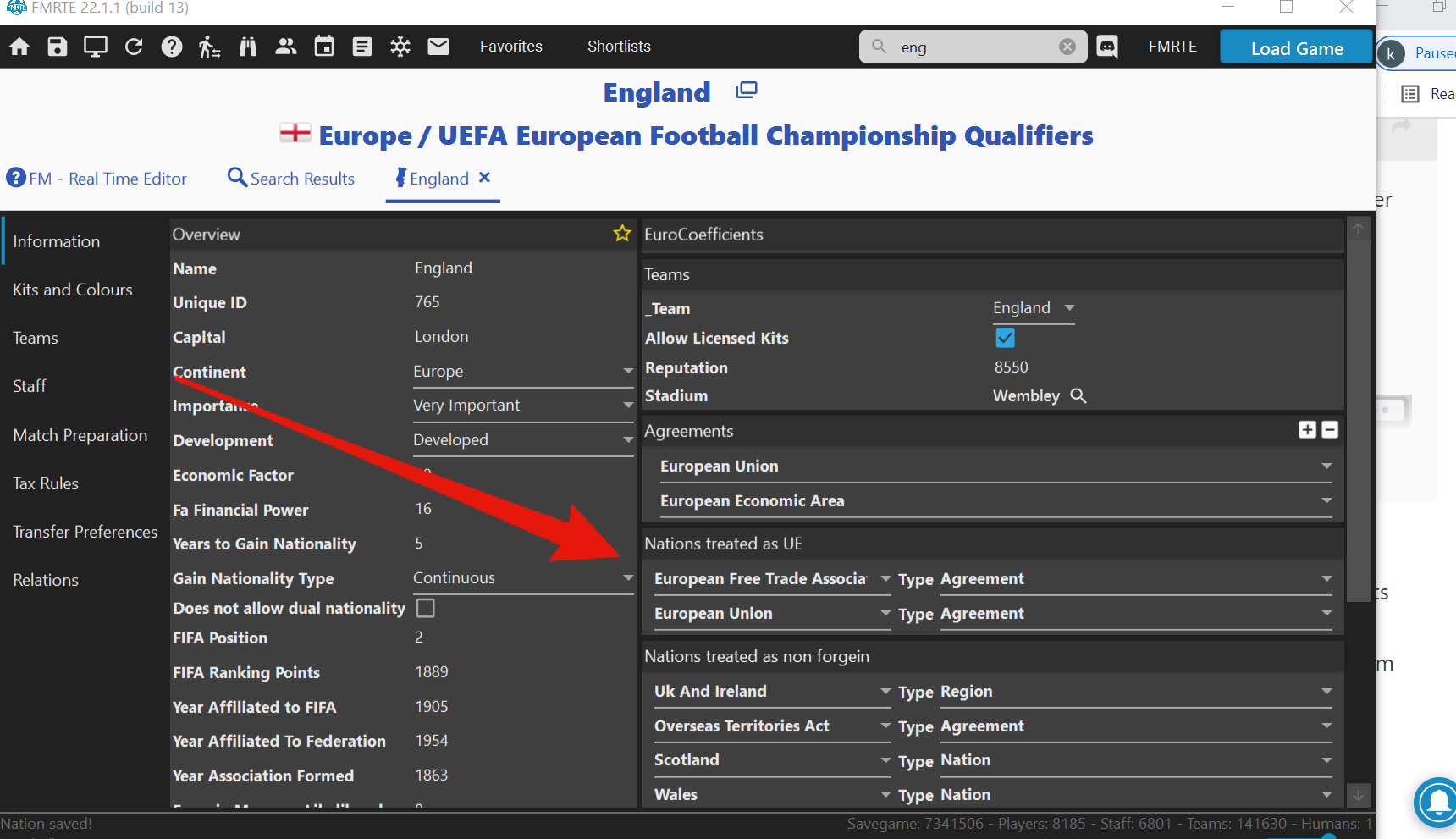Viewport: 1456px width, 839px height.
Task: Open Teams sidebar section
Action: (x=36, y=338)
